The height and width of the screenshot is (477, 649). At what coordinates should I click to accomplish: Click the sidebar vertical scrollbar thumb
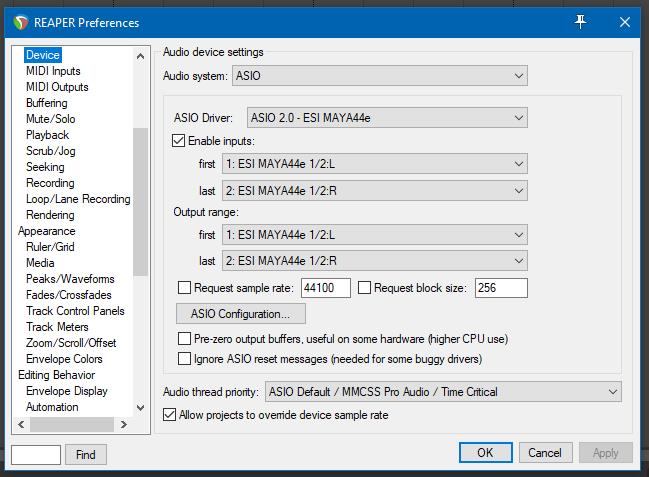[x=140, y=202]
